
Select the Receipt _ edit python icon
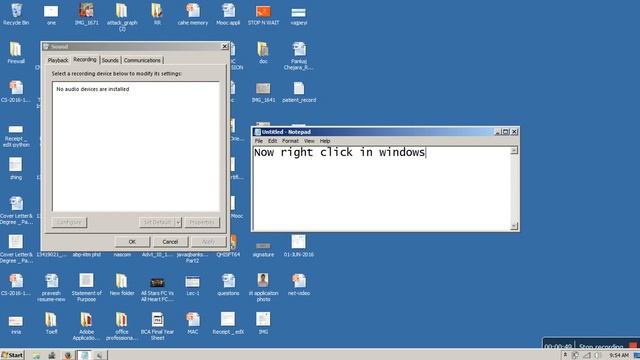pyautogui.click(x=16, y=135)
